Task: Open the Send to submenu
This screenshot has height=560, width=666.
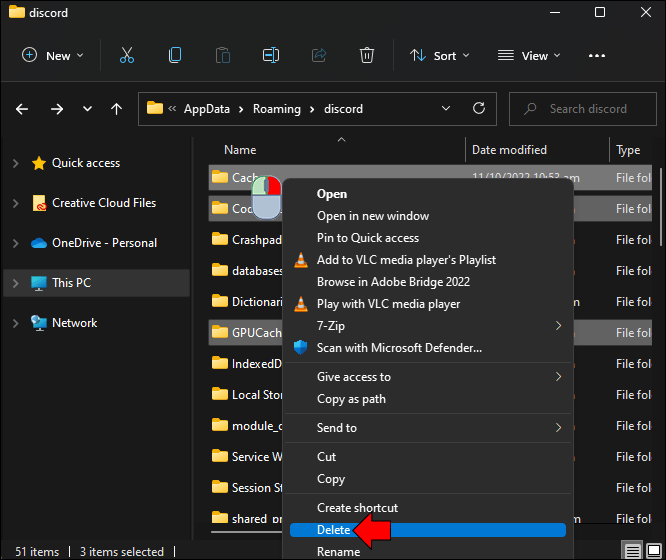Action: pyautogui.click(x=428, y=428)
